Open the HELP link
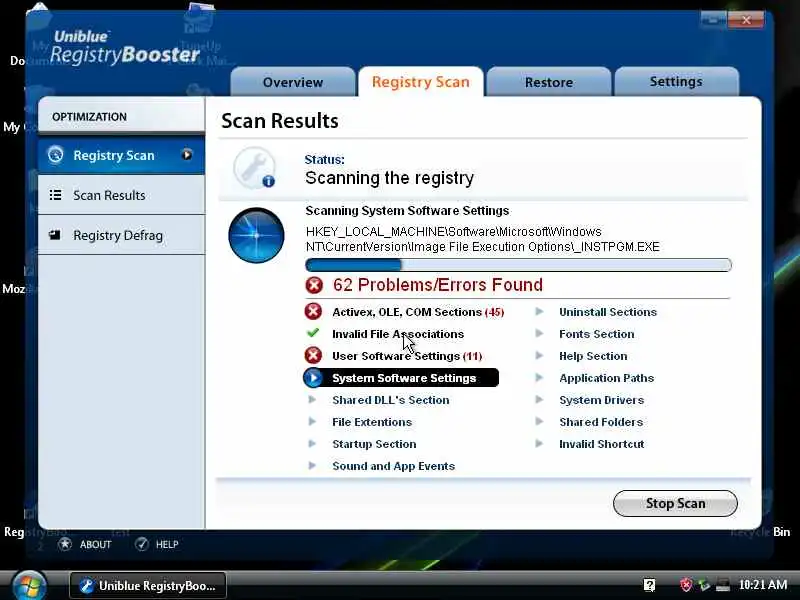 167,544
